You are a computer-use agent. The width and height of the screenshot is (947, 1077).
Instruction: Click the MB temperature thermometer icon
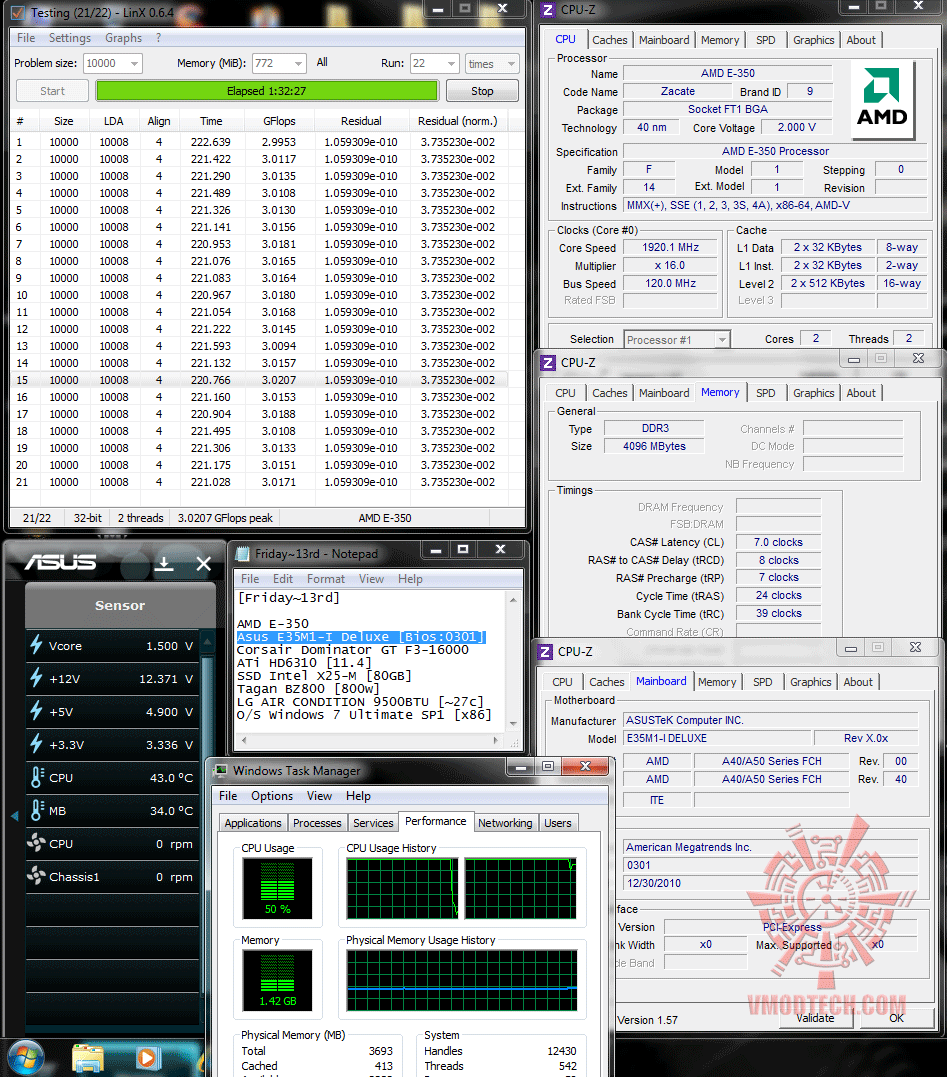tap(37, 810)
